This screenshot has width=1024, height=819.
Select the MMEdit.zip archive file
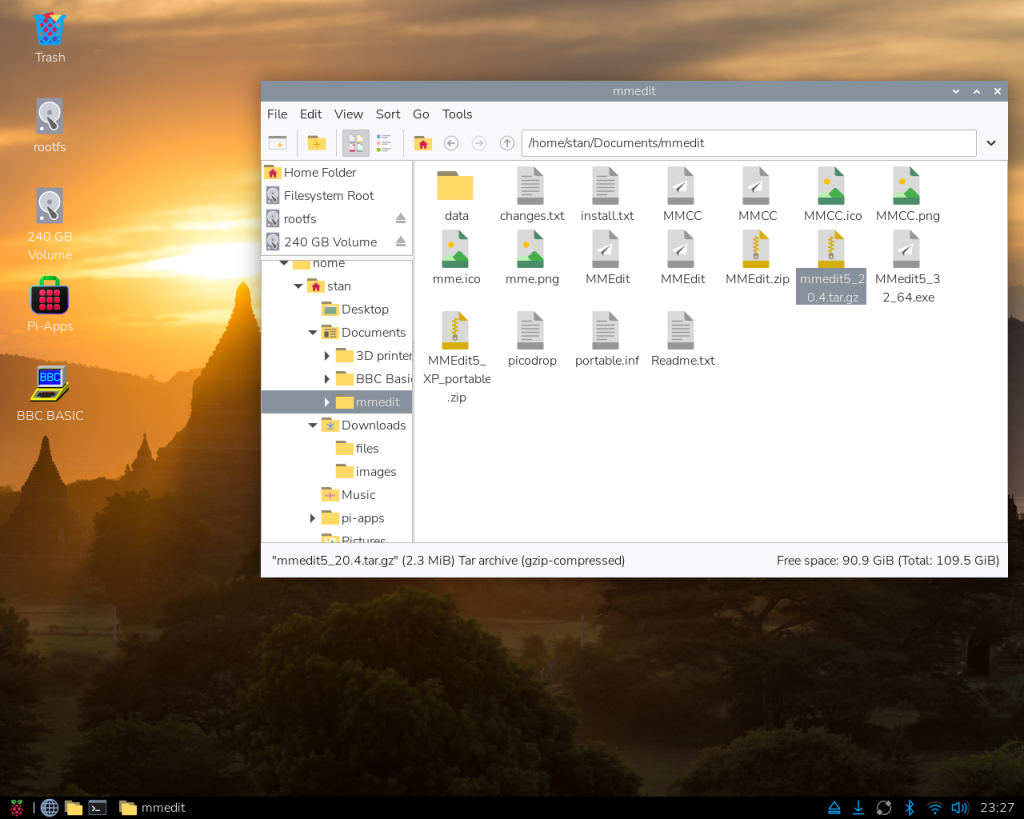tap(757, 257)
